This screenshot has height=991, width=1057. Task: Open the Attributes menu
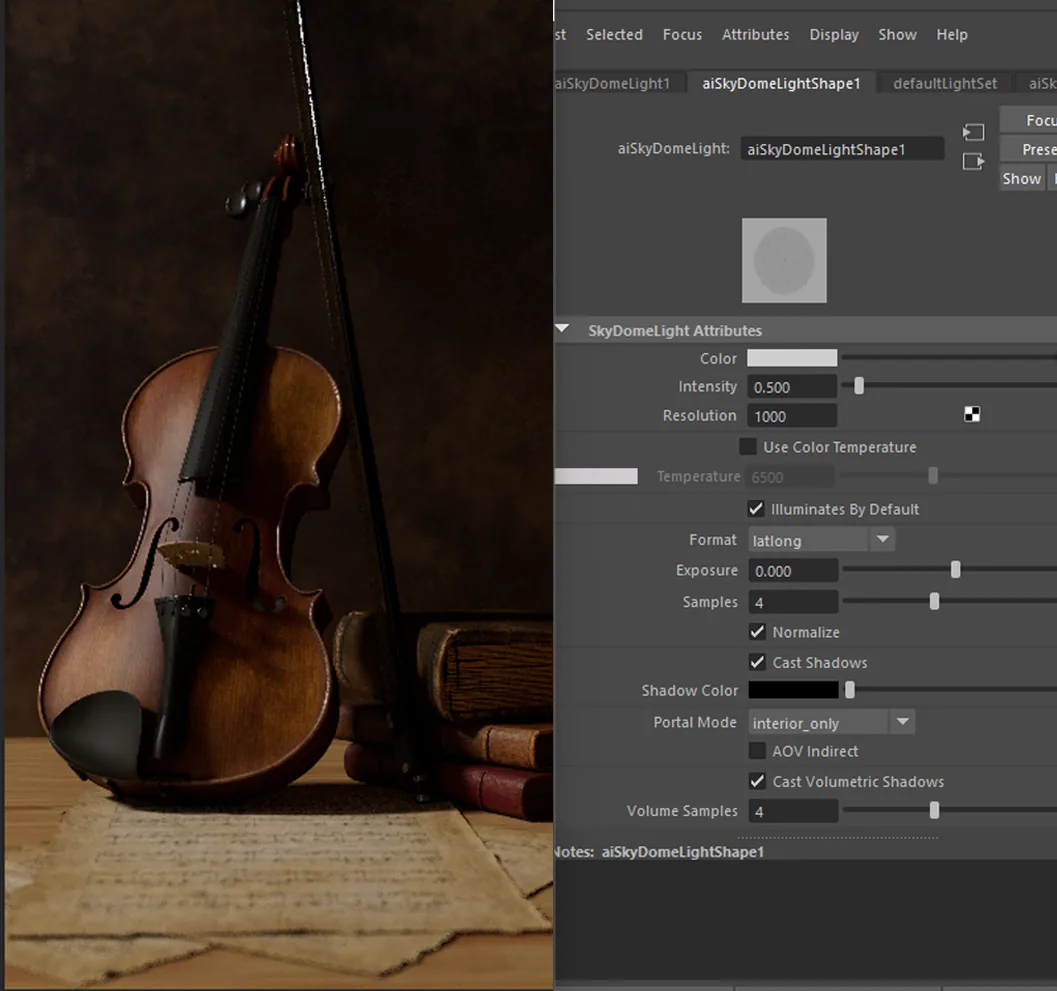pyautogui.click(x=755, y=34)
